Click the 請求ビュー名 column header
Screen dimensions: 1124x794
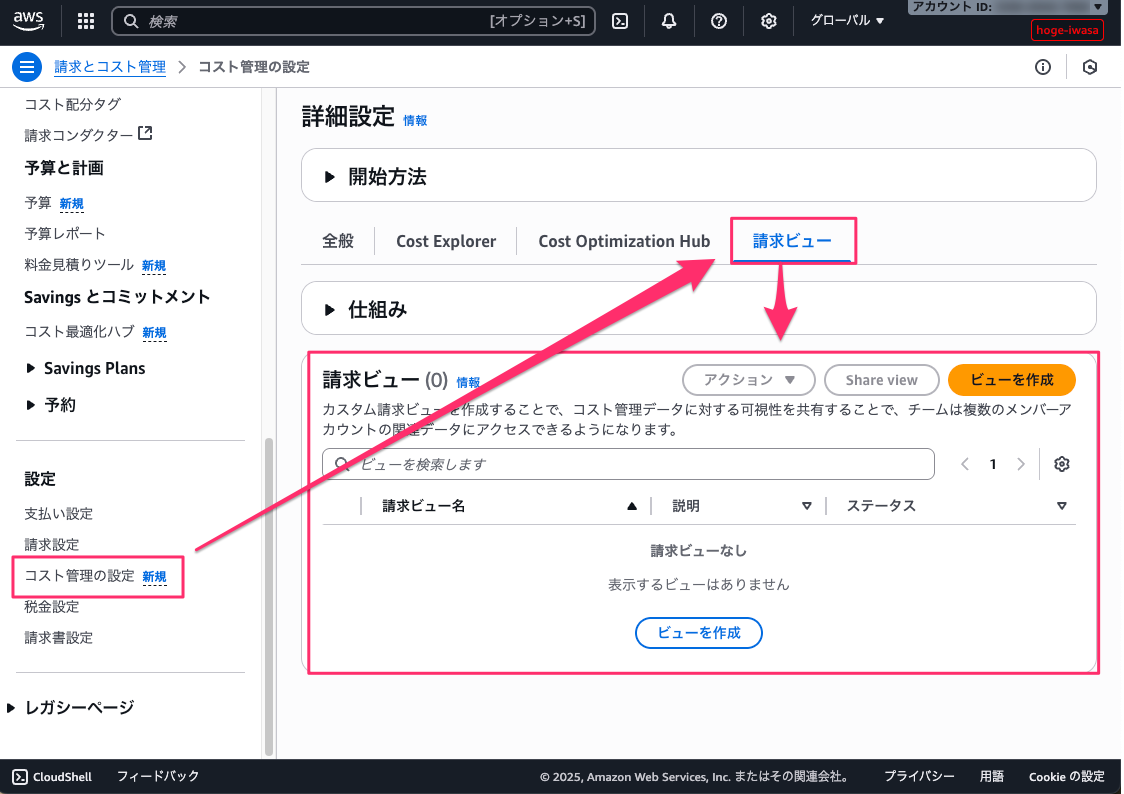point(424,506)
